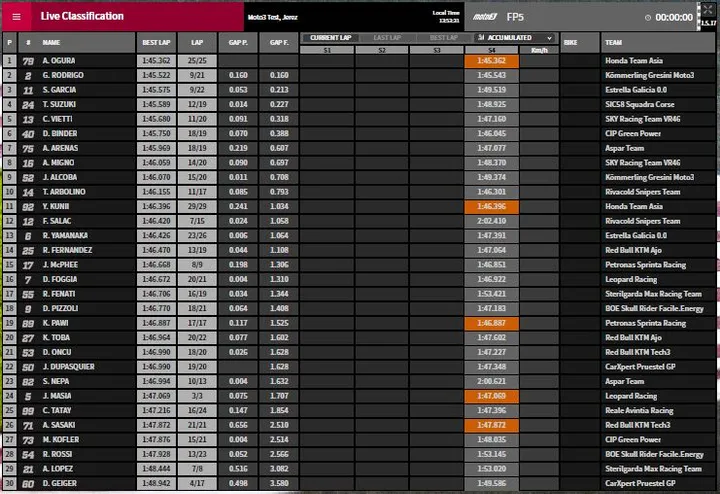This screenshot has width=720, height=494.
Task: Click the Moto3 logo
Action: 485,17
